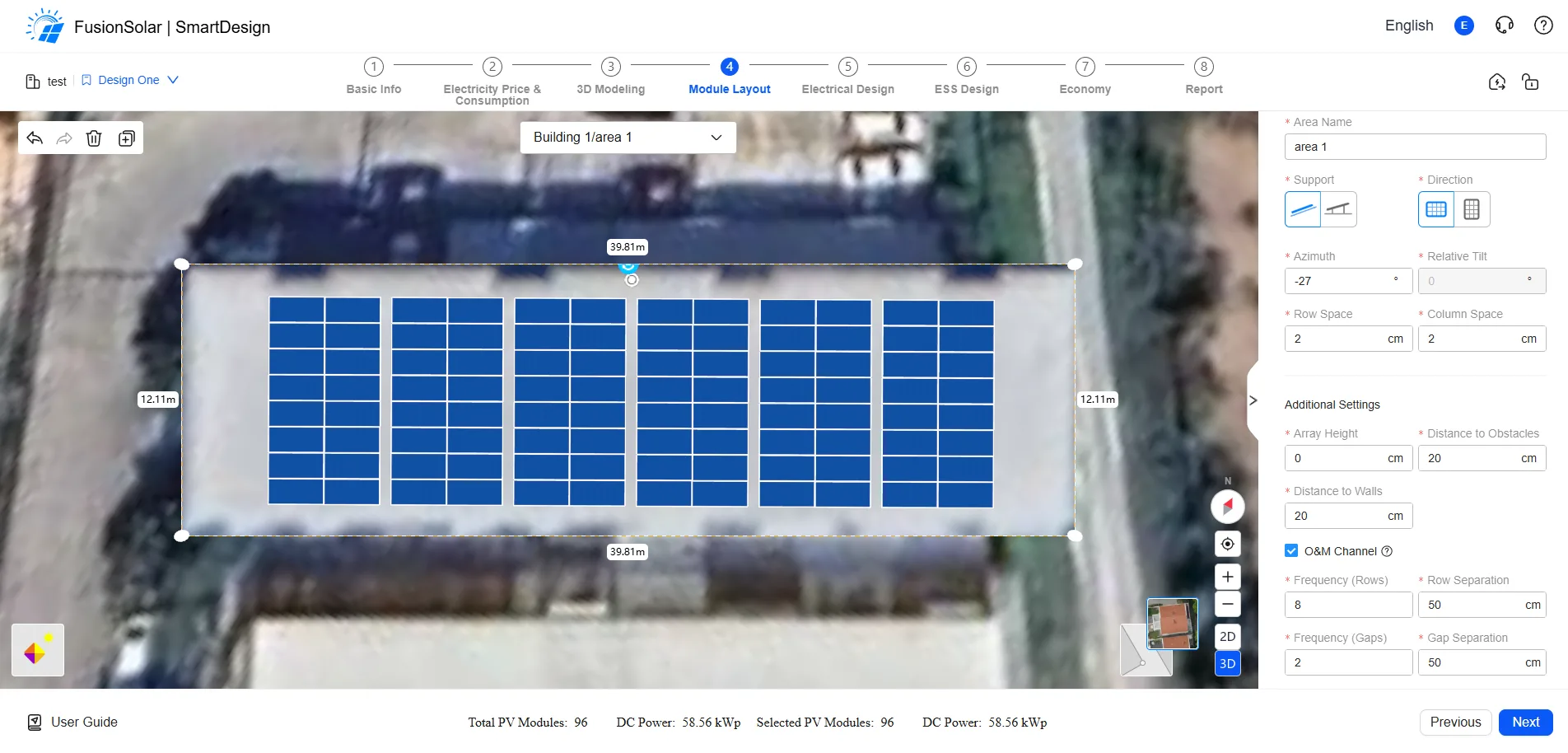The height and width of the screenshot is (753, 1568).
Task: Collapse the right settings panel arrow
Action: (x=1253, y=400)
